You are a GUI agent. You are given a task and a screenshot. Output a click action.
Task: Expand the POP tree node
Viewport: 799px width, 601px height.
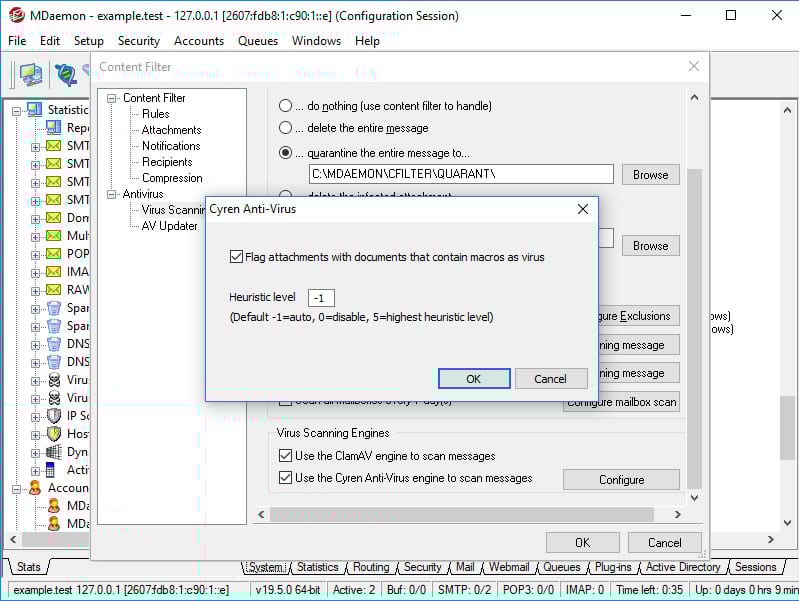point(35,255)
